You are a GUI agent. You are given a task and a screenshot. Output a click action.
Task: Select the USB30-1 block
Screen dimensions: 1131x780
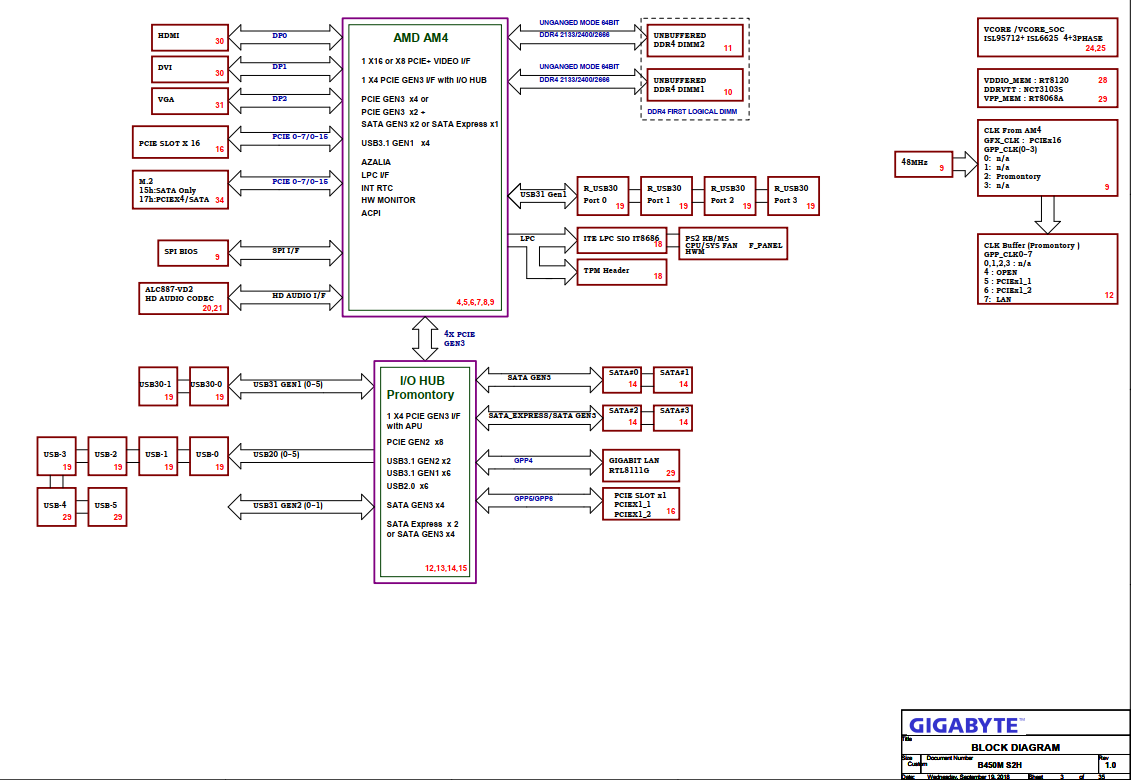coord(158,387)
